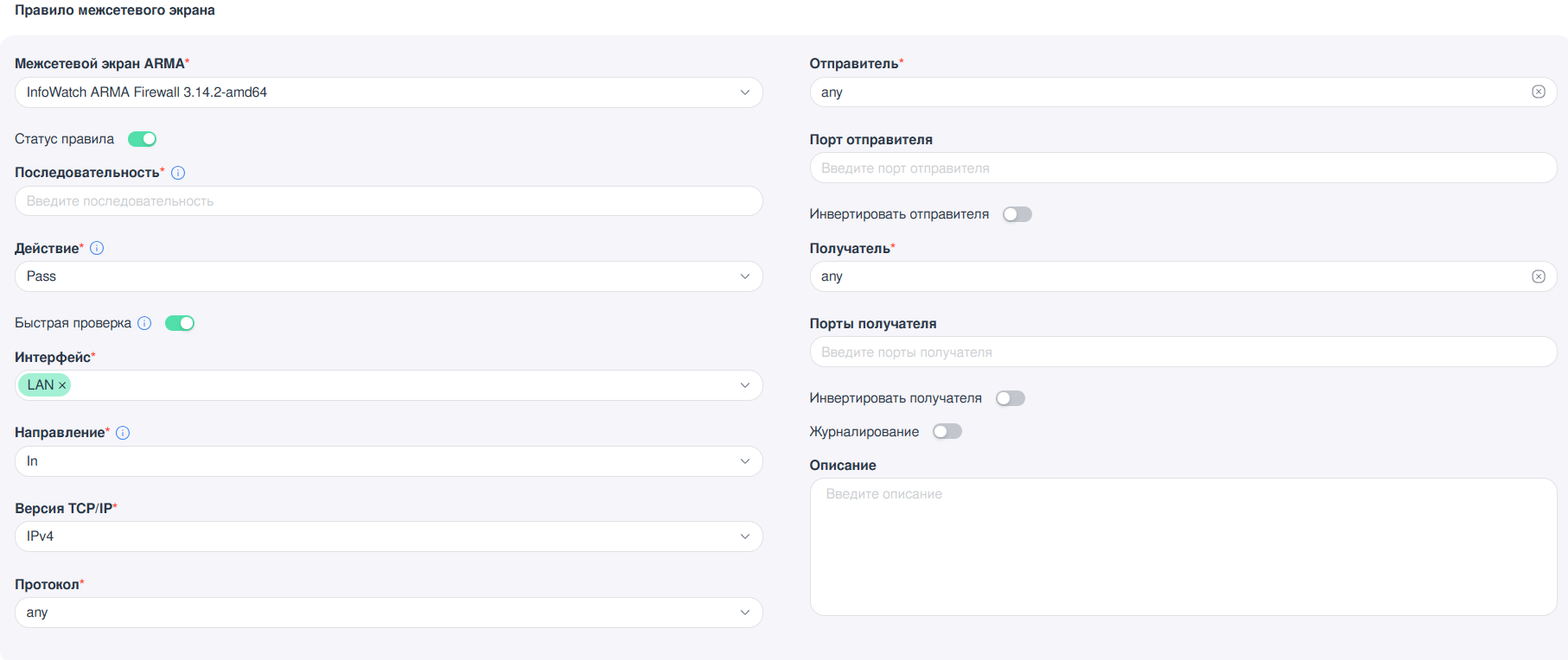Turn on Инвертировать получателя toggle
This screenshot has height=660, width=1568.
pos(1010,398)
